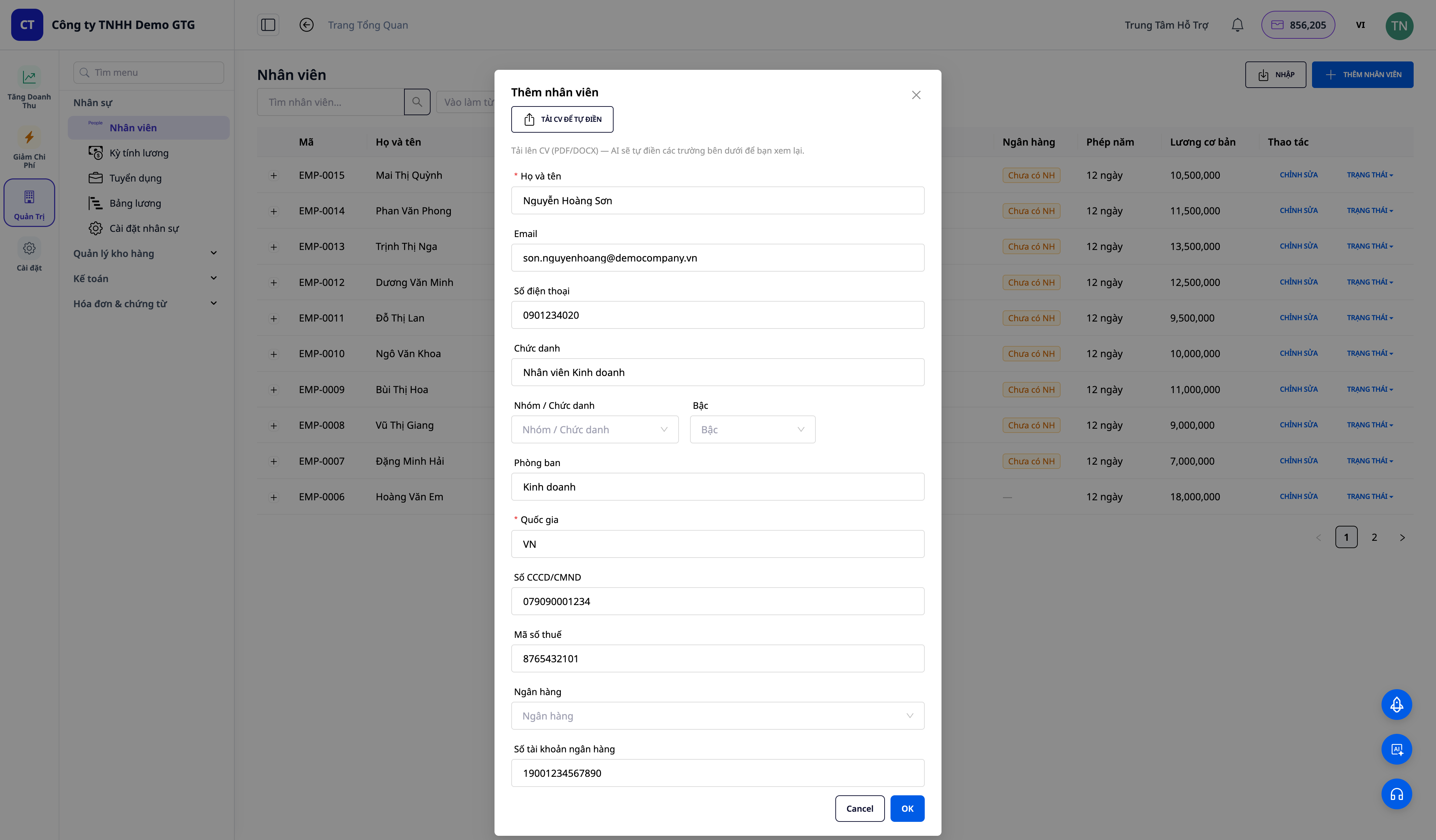Focus the Email input field
Screen dimensions: 1436x840
point(717,258)
